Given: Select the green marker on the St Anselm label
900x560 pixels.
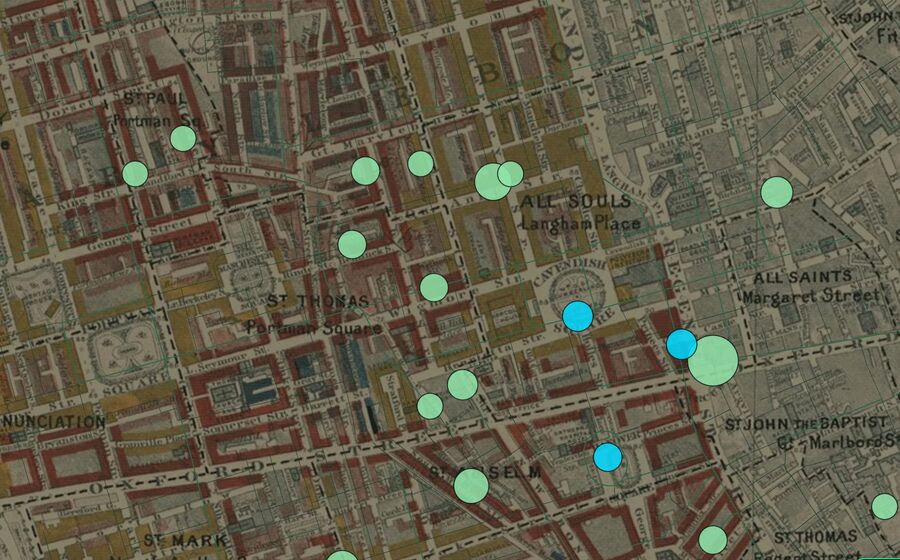Looking at the screenshot, I should point(471,486).
